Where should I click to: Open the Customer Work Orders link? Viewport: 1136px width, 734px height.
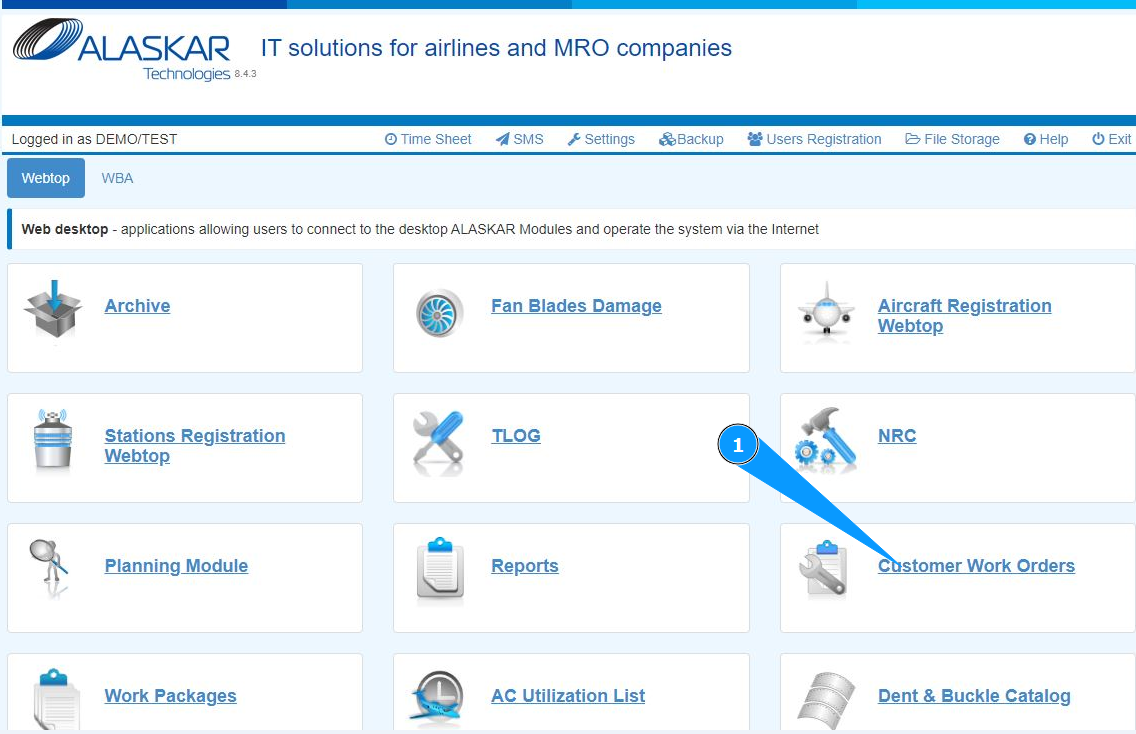click(977, 566)
